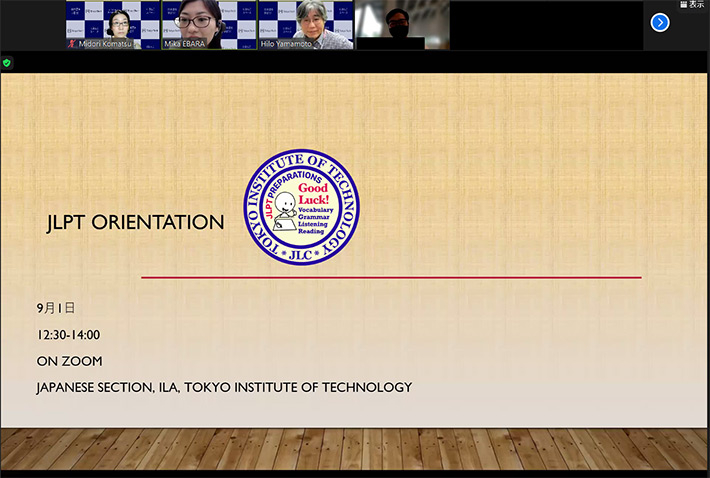Click the 9月1日 date text
The height and width of the screenshot is (478, 710).
tap(56, 308)
